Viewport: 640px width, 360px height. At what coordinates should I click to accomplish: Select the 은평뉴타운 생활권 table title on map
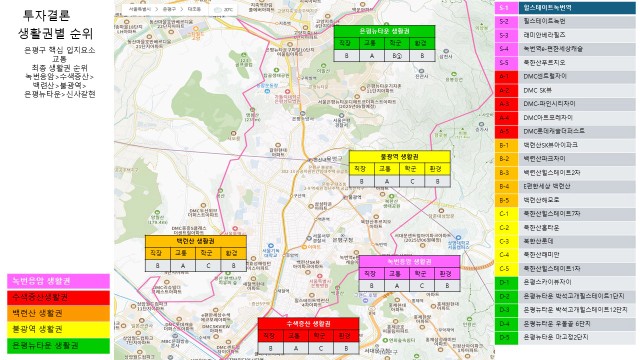point(384,31)
